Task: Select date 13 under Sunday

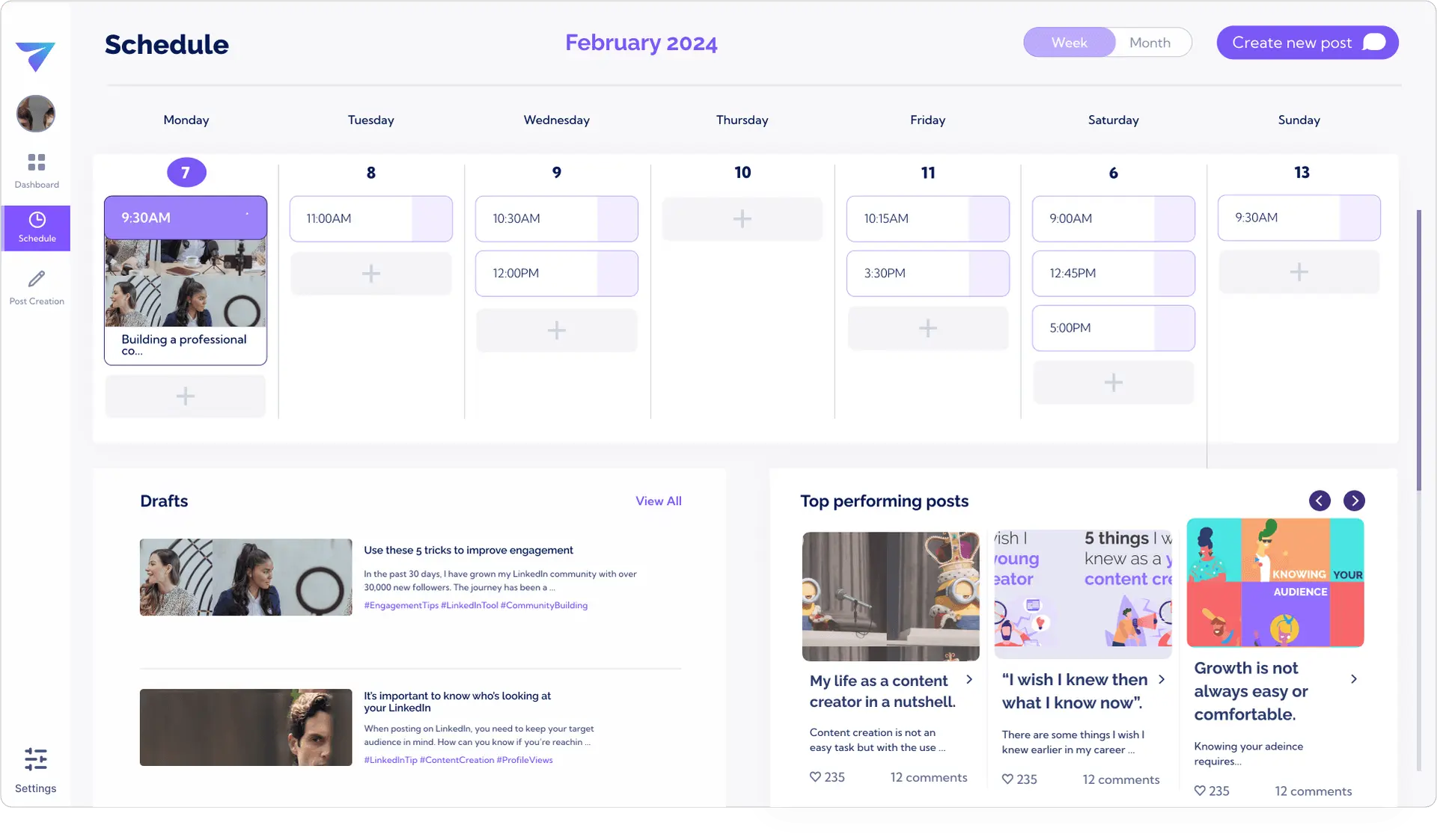Action: (1302, 172)
